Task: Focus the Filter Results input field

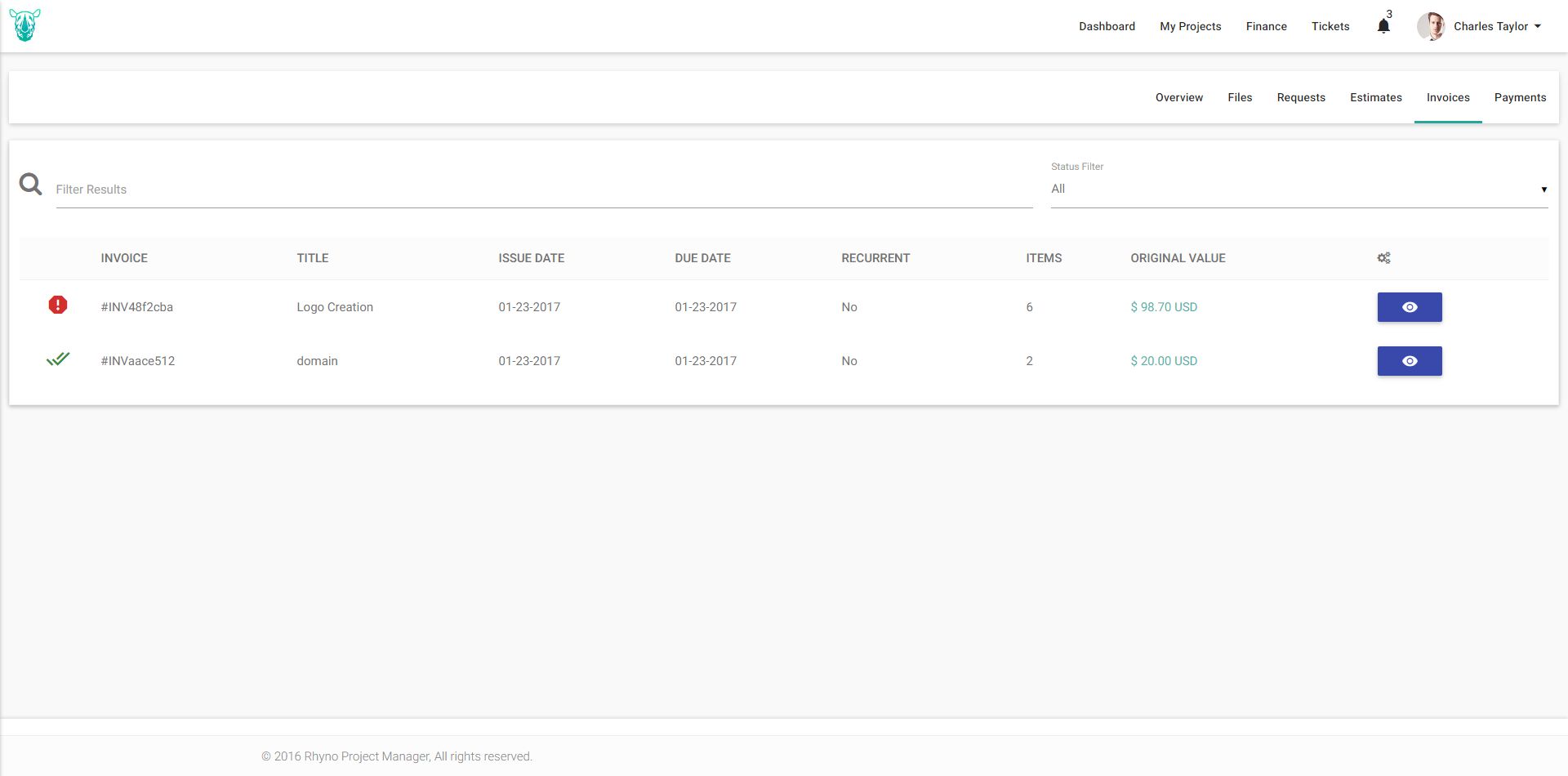Action: click(544, 190)
